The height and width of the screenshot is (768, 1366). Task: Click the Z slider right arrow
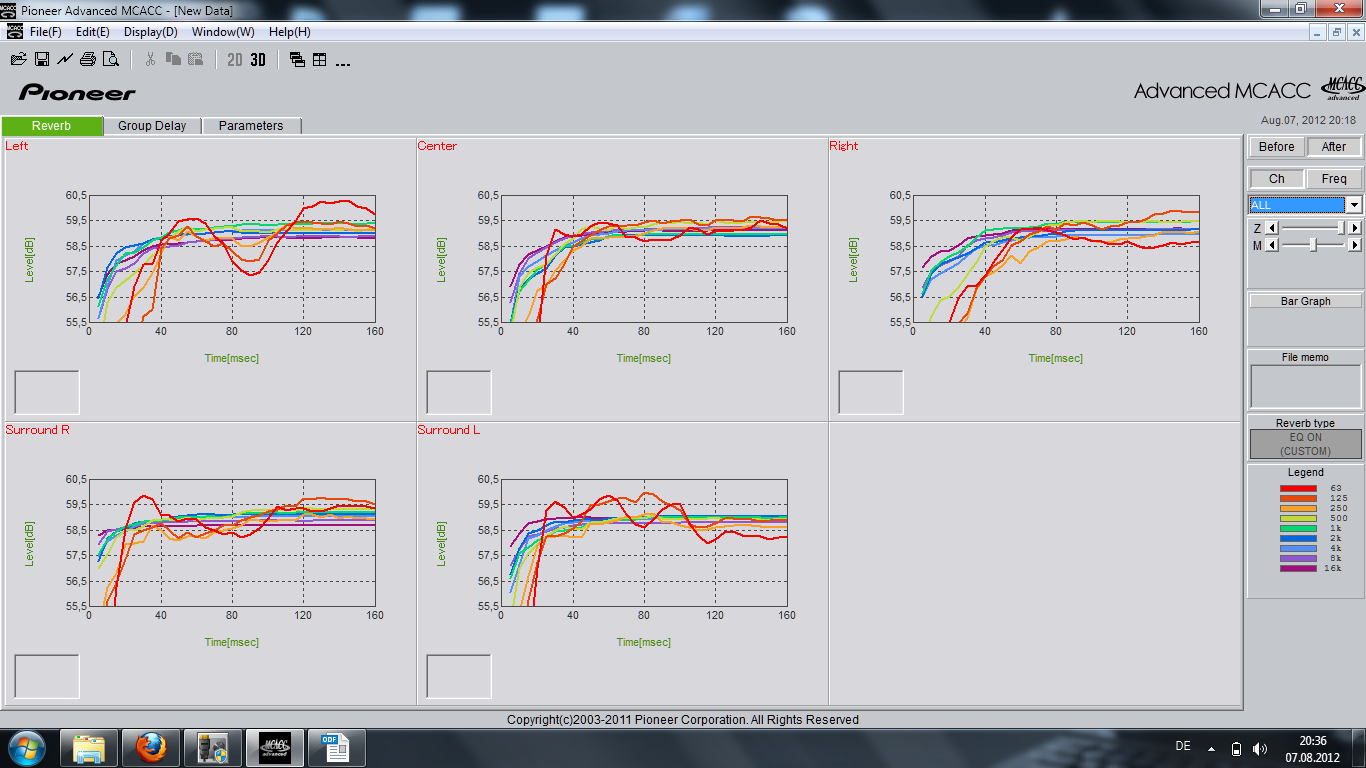pyautogui.click(x=1355, y=228)
